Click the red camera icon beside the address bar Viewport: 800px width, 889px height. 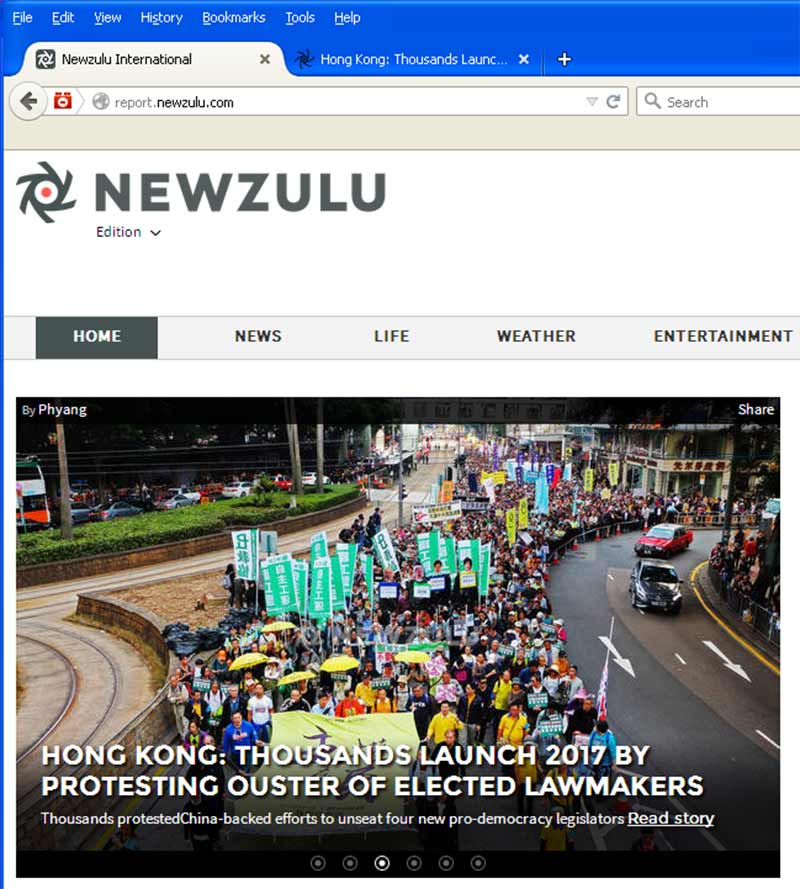(62, 101)
